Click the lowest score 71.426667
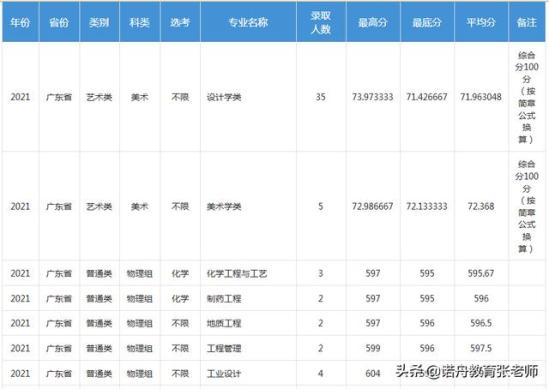The width and height of the screenshot is (549, 389). tap(427, 97)
